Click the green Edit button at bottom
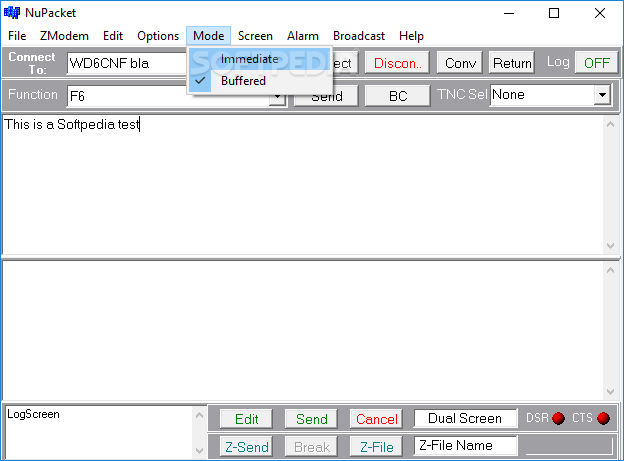The height and width of the screenshot is (461, 624). point(246,419)
